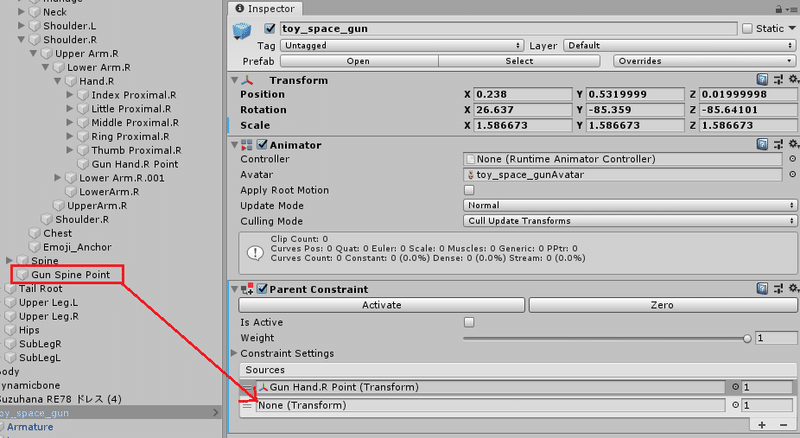The image size is (800, 438).
Task: Open object picker for None (Transform) source
Action: [735, 405]
